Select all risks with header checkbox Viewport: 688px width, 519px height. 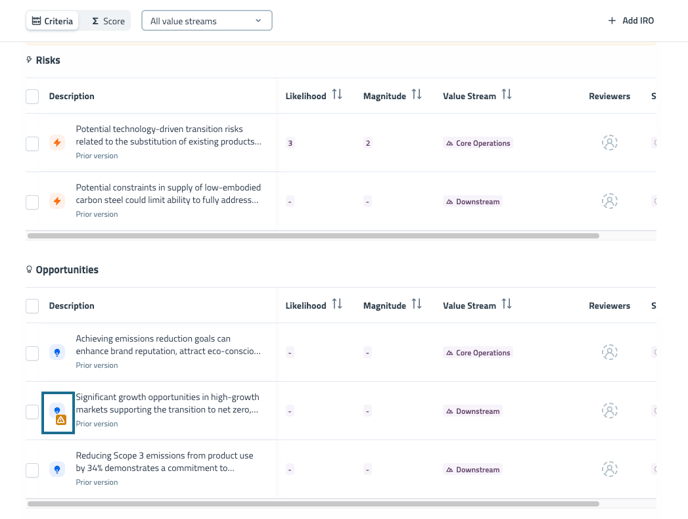(32, 97)
